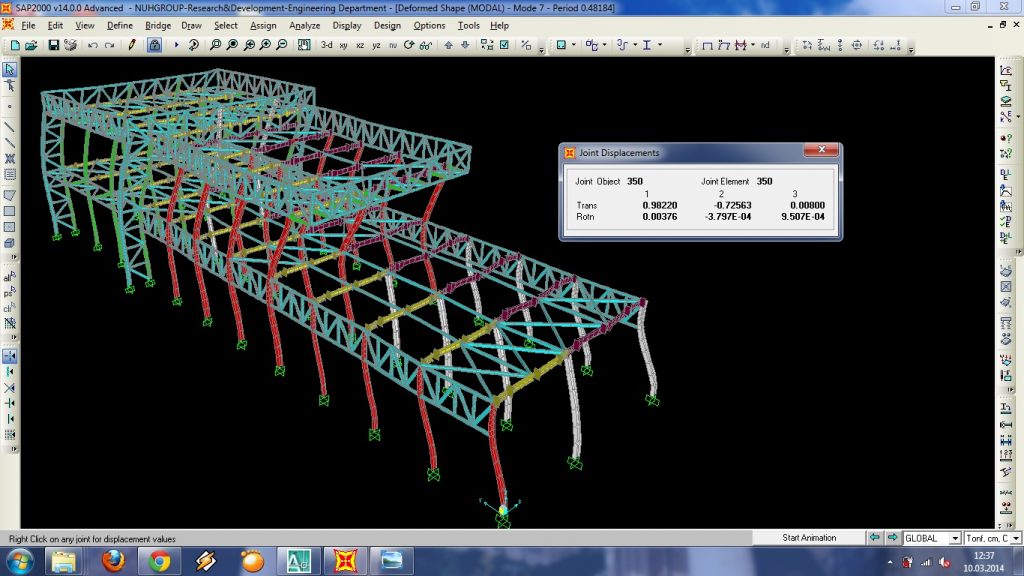The height and width of the screenshot is (576, 1024).
Task: Toggle the Lock/Unlock model padlock
Action: [x=154, y=45]
